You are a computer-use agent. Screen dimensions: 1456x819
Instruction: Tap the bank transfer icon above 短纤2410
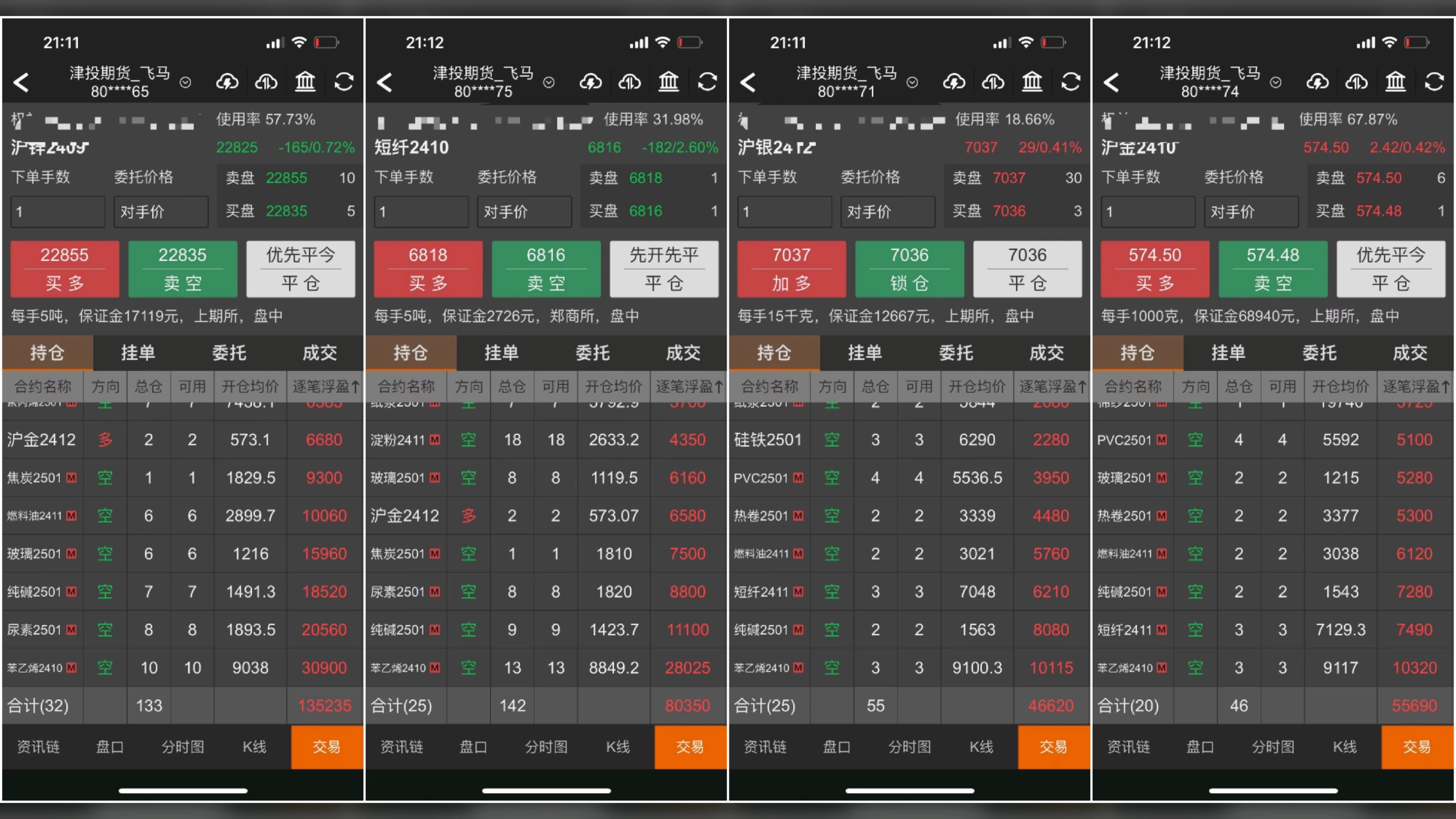(x=668, y=82)
